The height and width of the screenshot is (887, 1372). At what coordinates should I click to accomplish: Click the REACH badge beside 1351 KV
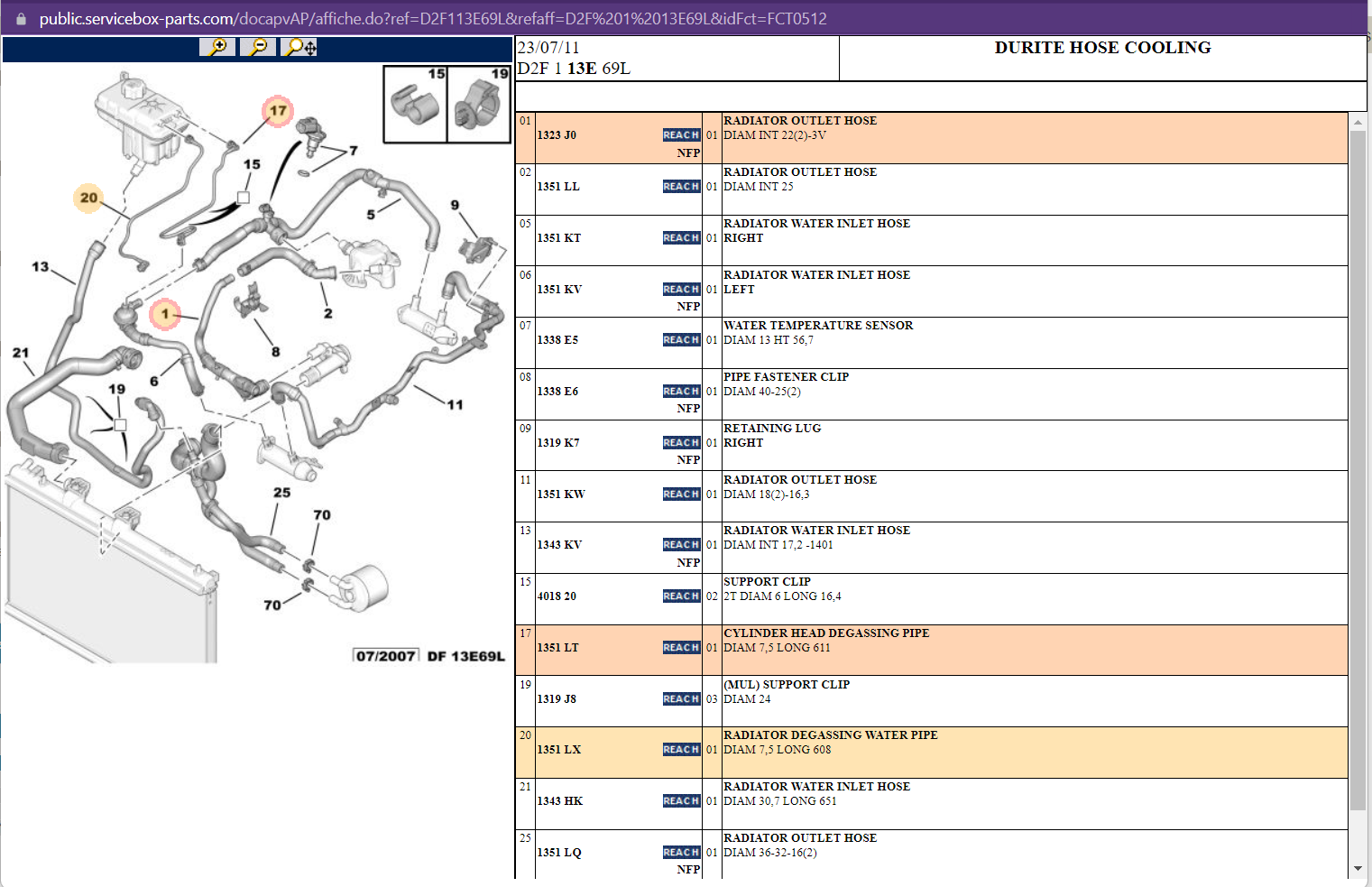pos(681,290)
